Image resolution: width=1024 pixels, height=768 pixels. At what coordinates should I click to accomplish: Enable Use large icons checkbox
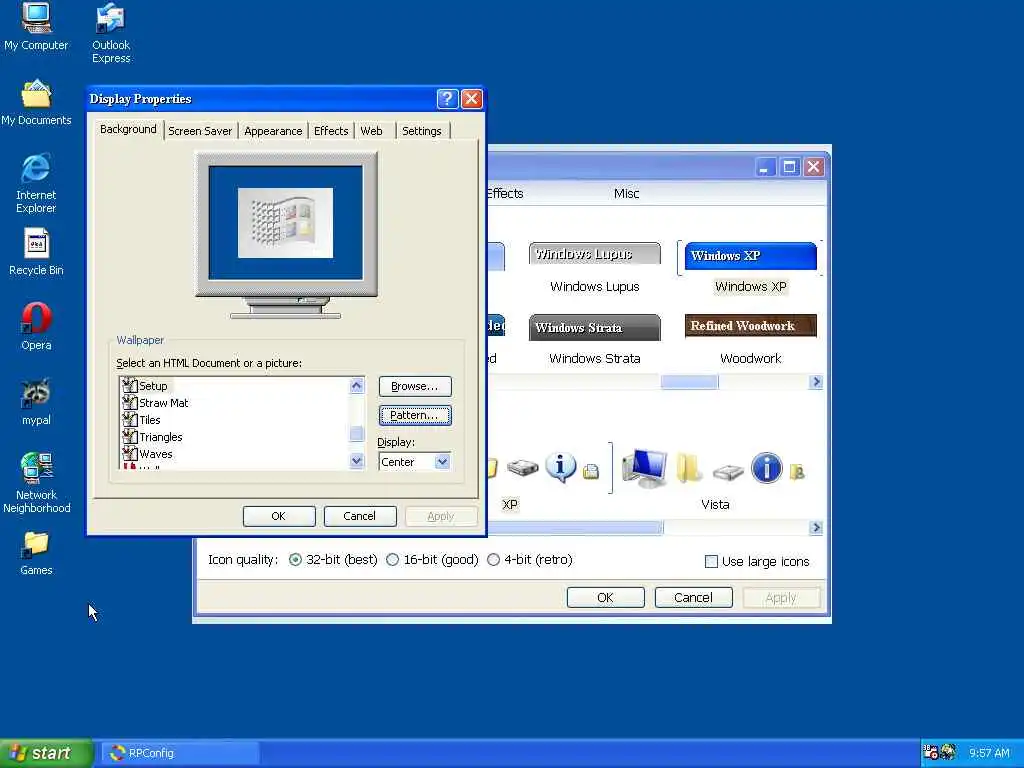(757, 562)
